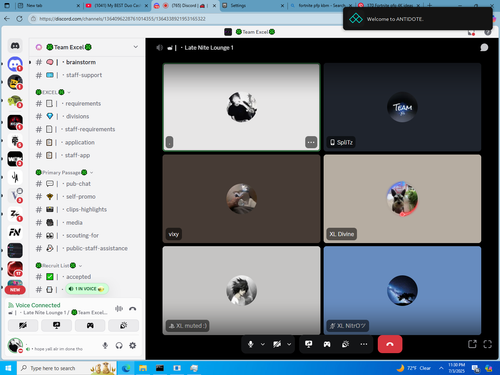500x375 pixels.
Task: Click the 1 IN VOICE indicator pill
Action: pos(87,289)
